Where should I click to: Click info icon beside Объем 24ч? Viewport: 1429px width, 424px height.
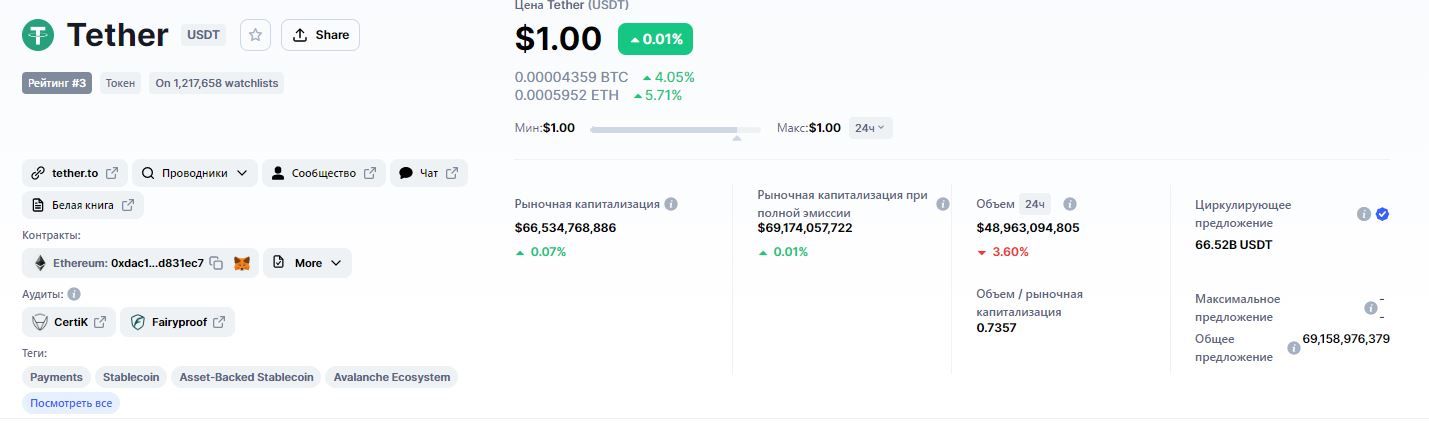(1069, 204)
